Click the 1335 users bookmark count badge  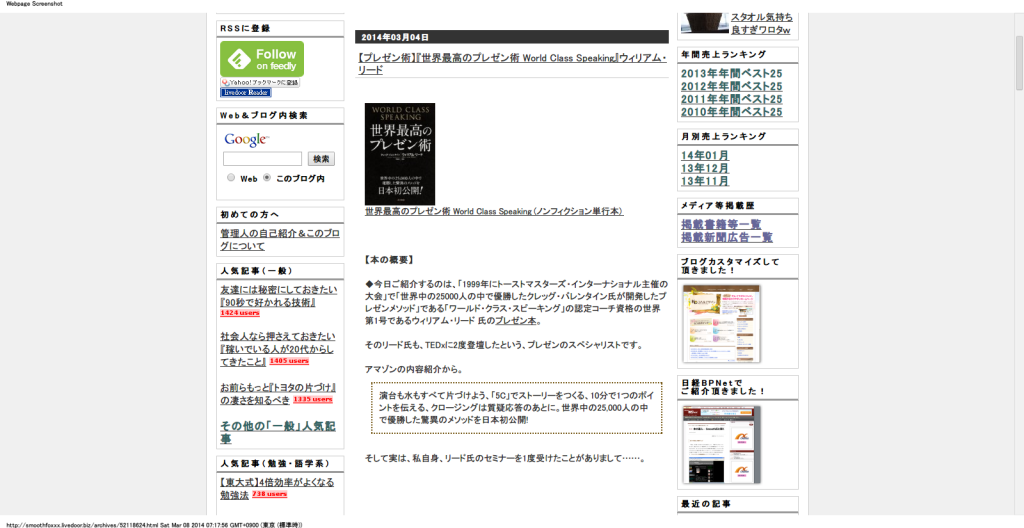(x=312, y=399)
